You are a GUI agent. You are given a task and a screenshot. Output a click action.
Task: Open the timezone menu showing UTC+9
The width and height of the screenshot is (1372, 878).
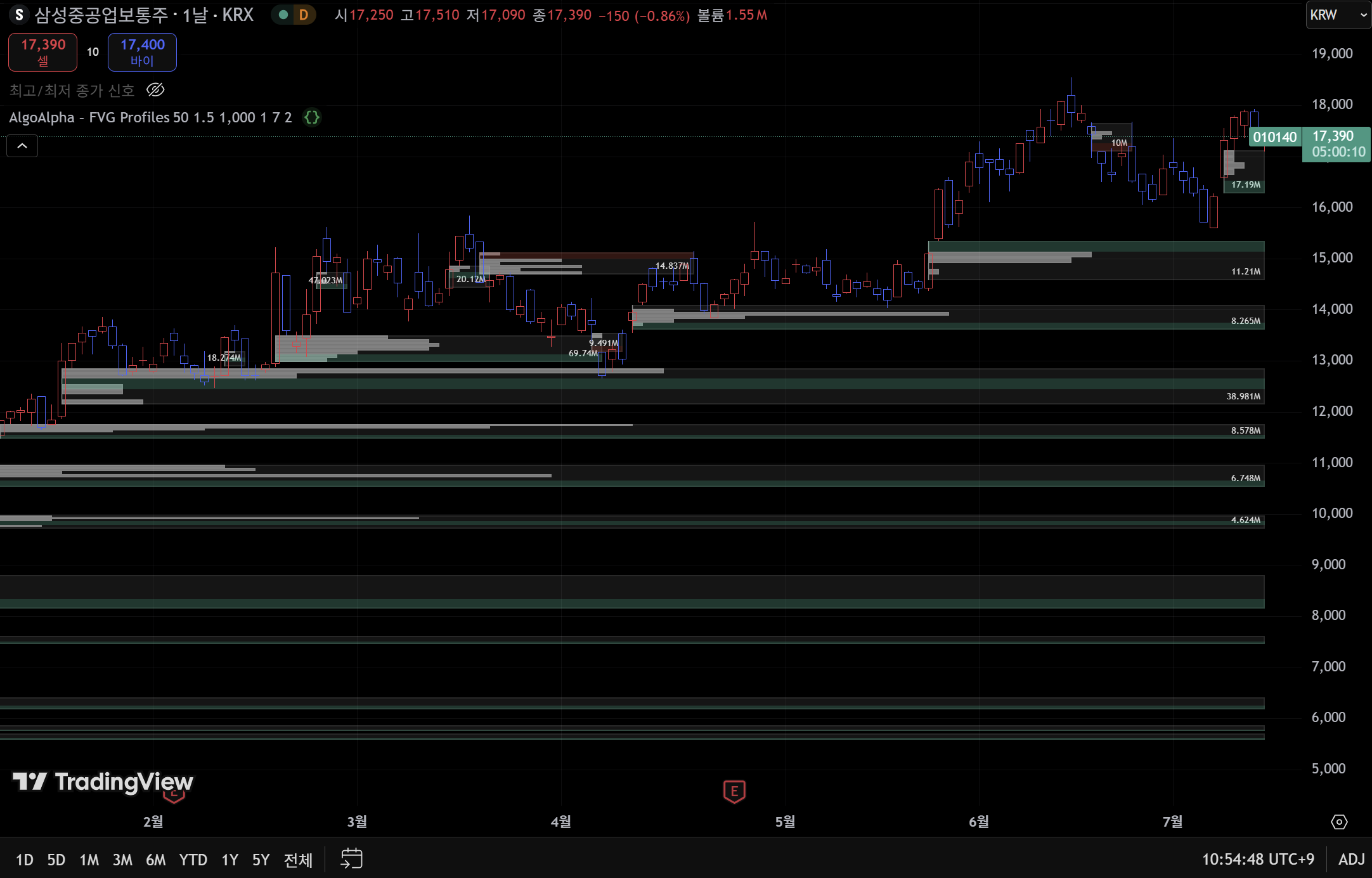[x=1258, y=859]
